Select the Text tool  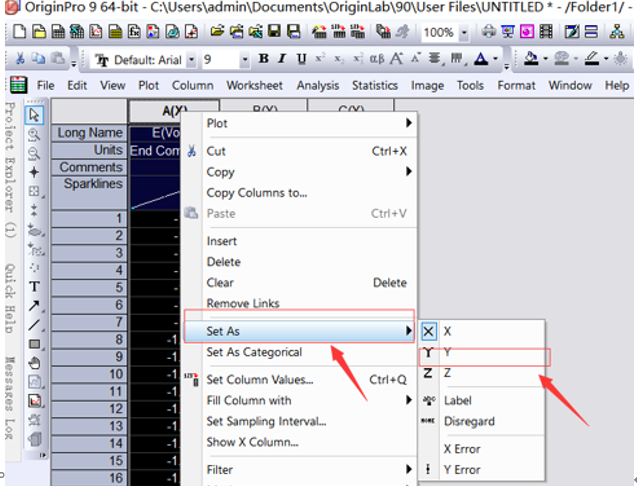pos(34,287)
